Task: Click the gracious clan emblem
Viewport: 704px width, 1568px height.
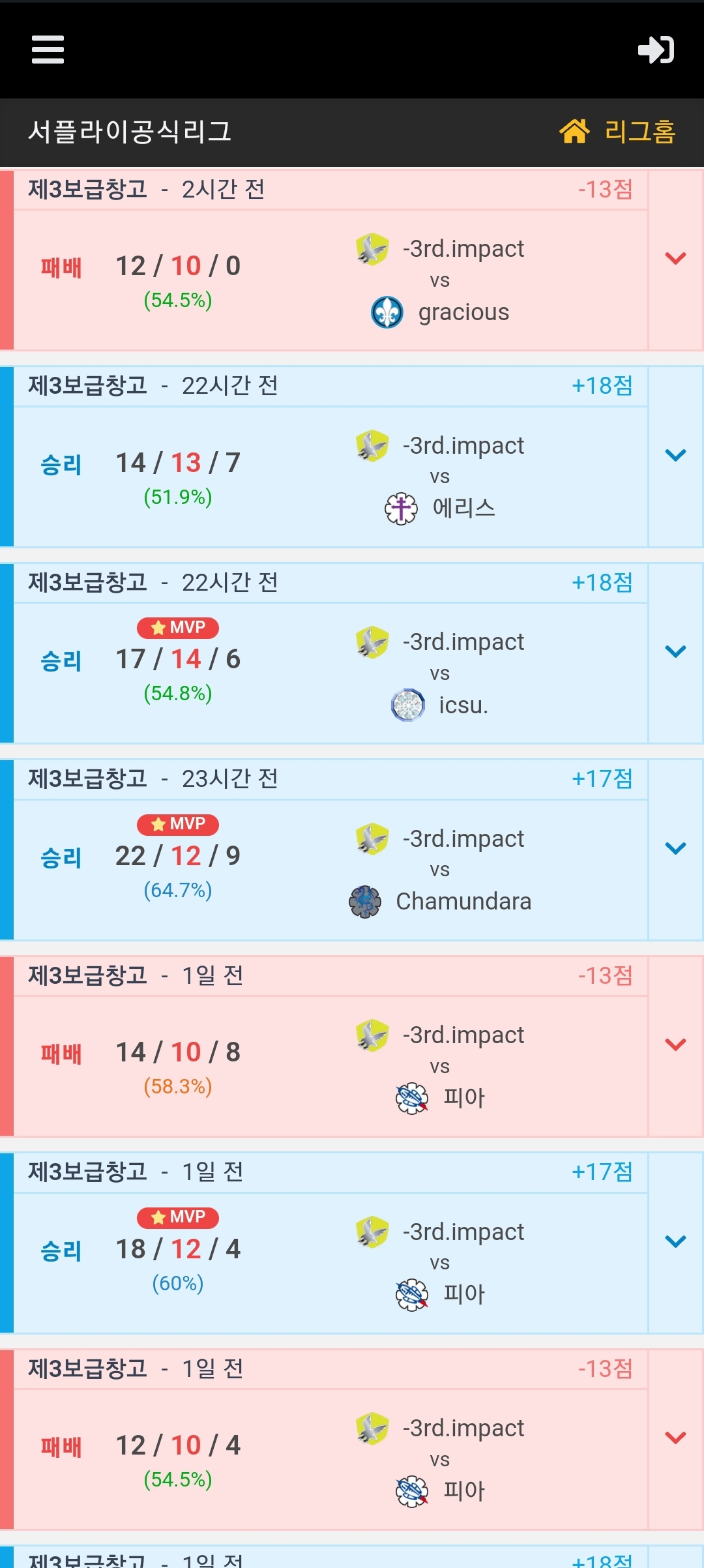Action: click(387, 312)
